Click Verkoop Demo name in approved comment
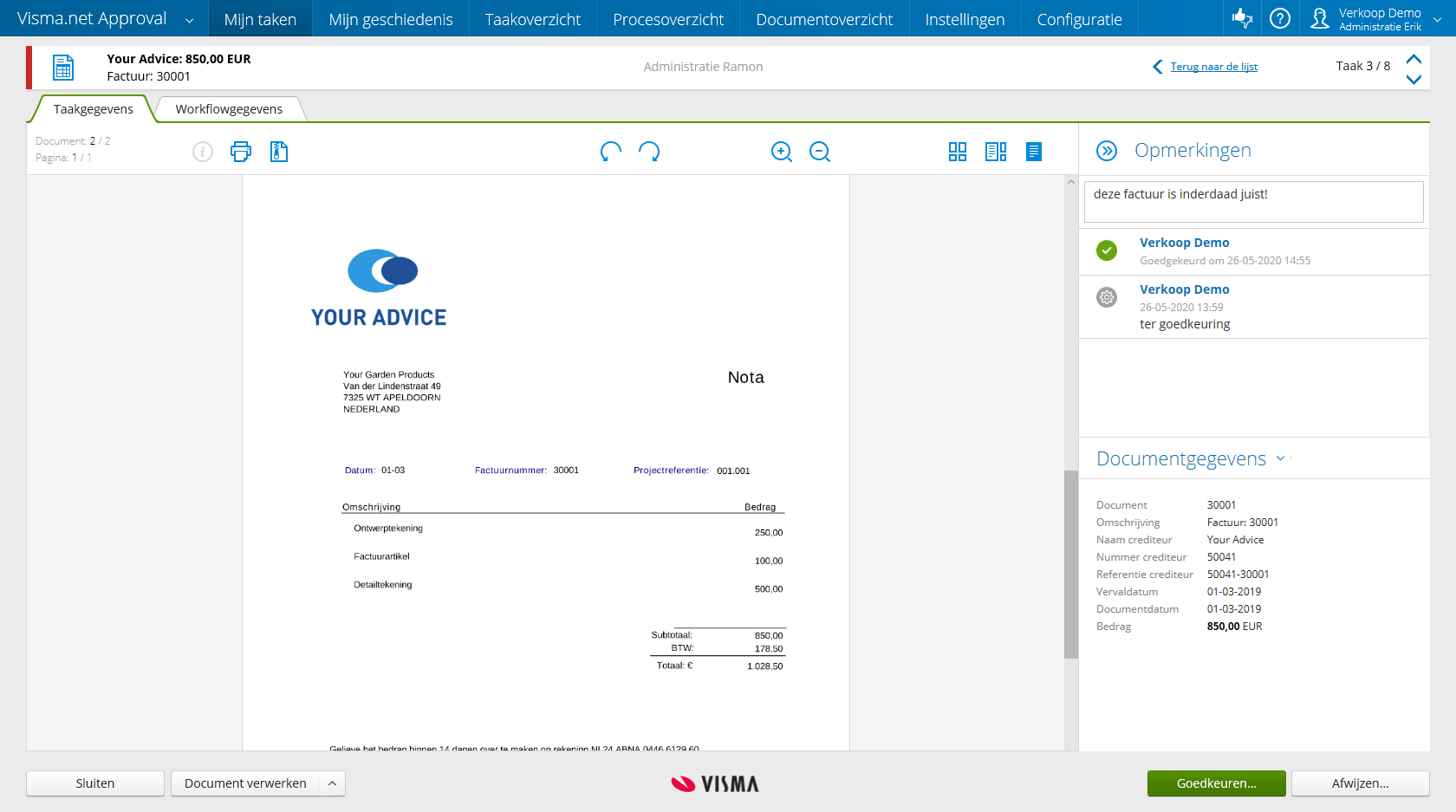The width and height of the screenshot is (1456, 812). click(x=1184, y=243)
